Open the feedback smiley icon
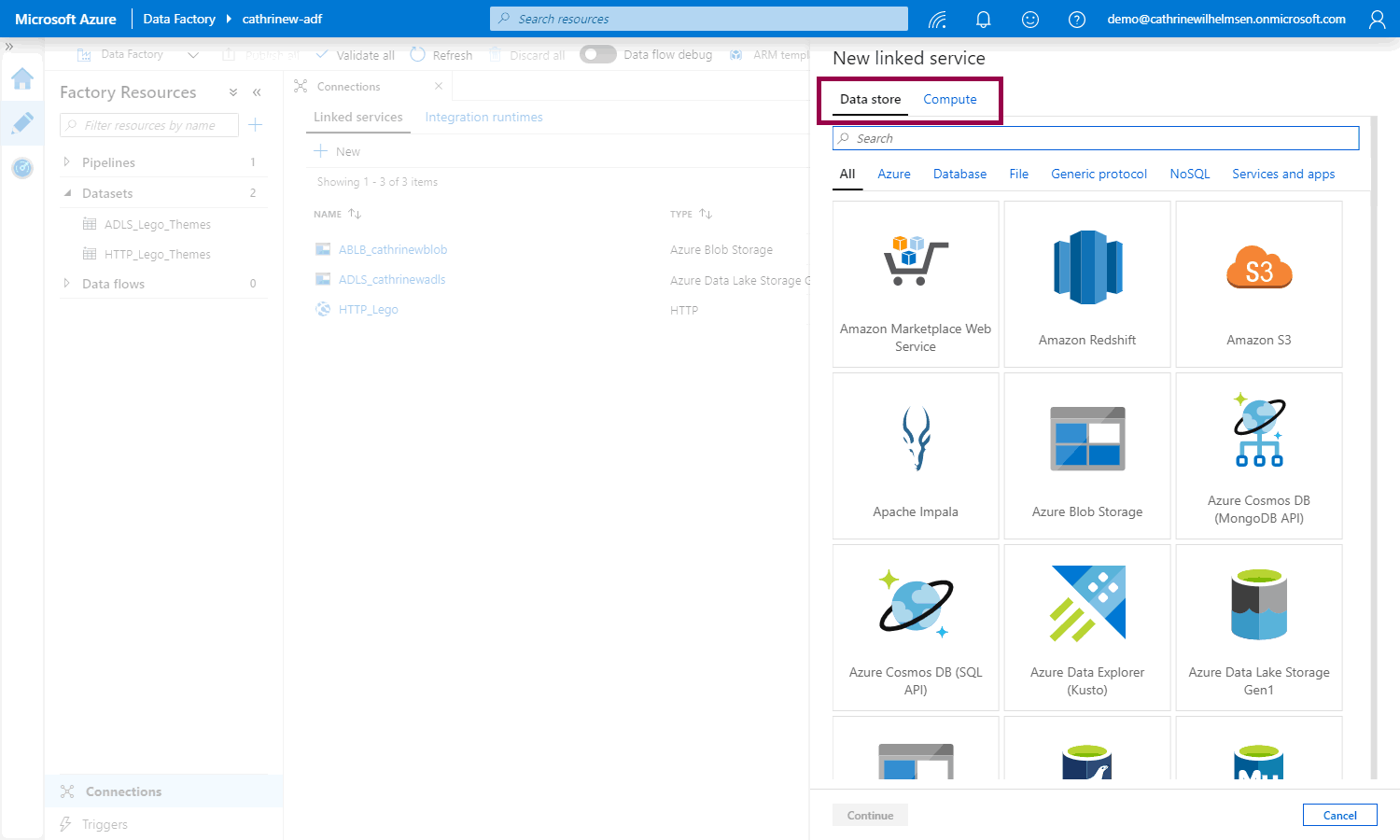This screenshot has width=1400, height=840. click(1029, 20)
